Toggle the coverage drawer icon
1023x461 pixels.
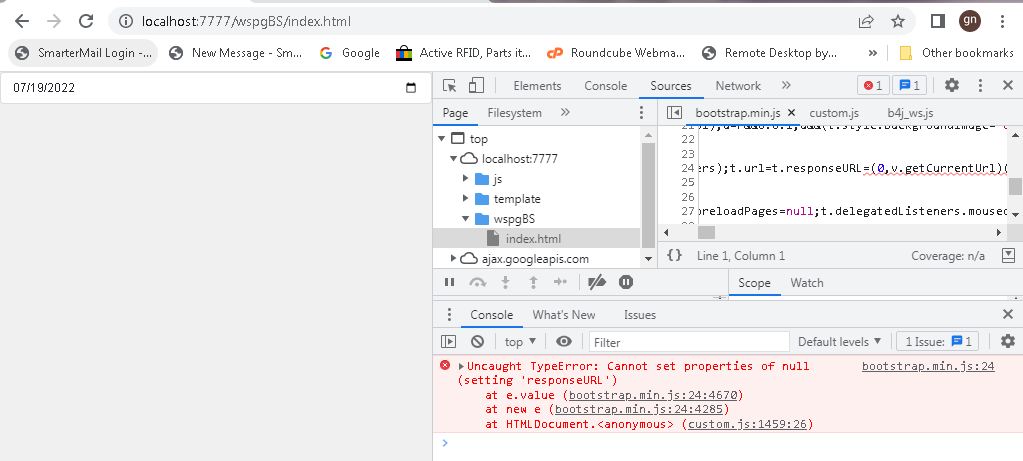1008,256
